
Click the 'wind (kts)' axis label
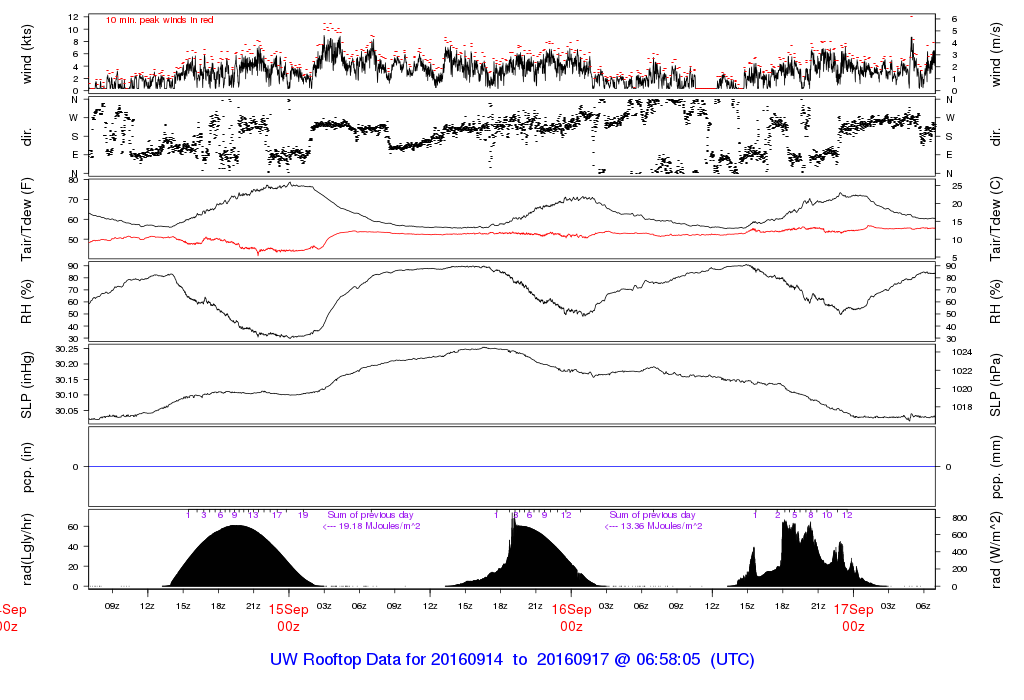tap(27, 54)
